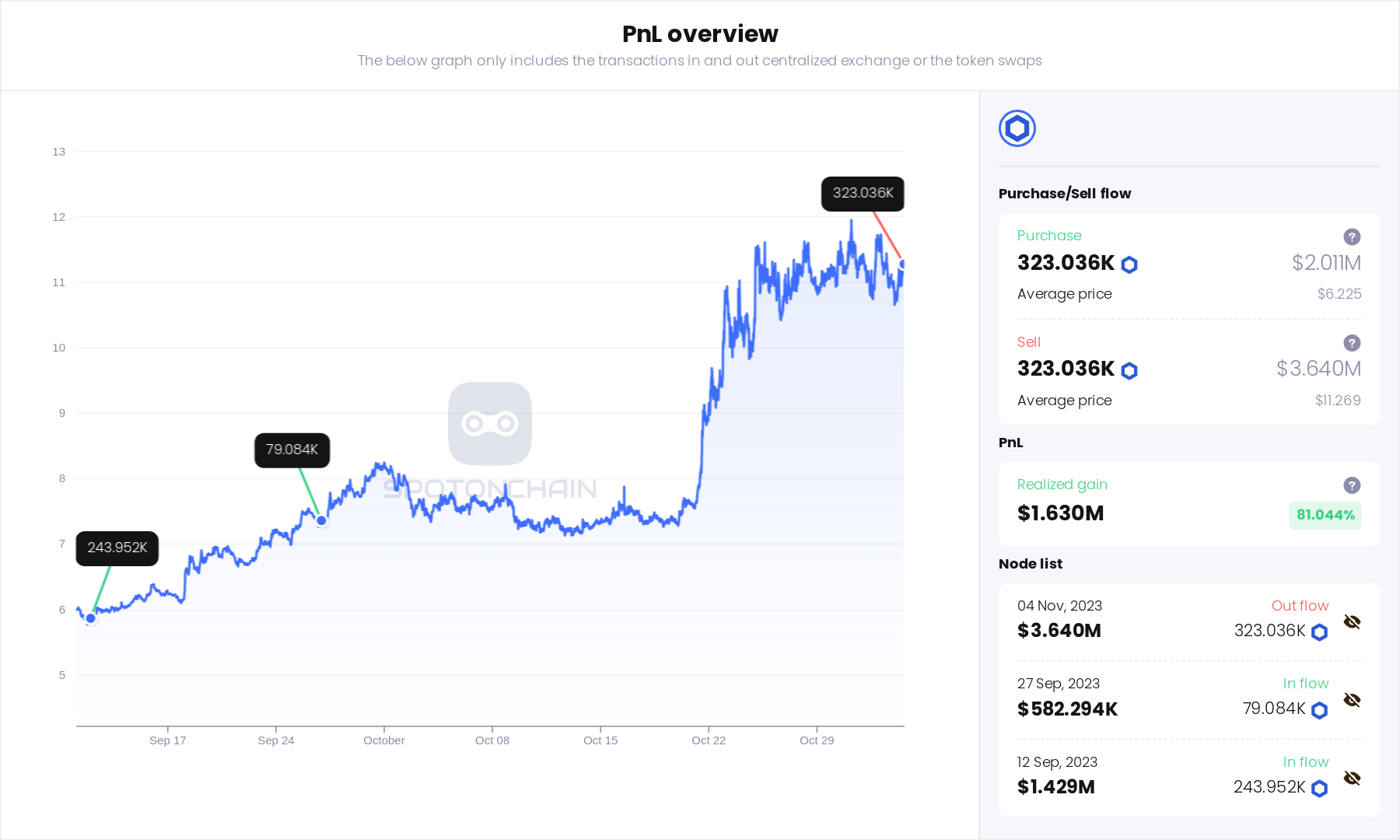Select the Purchase flow label
The height and width of the screenshot is (840, 1400).
1049,236
